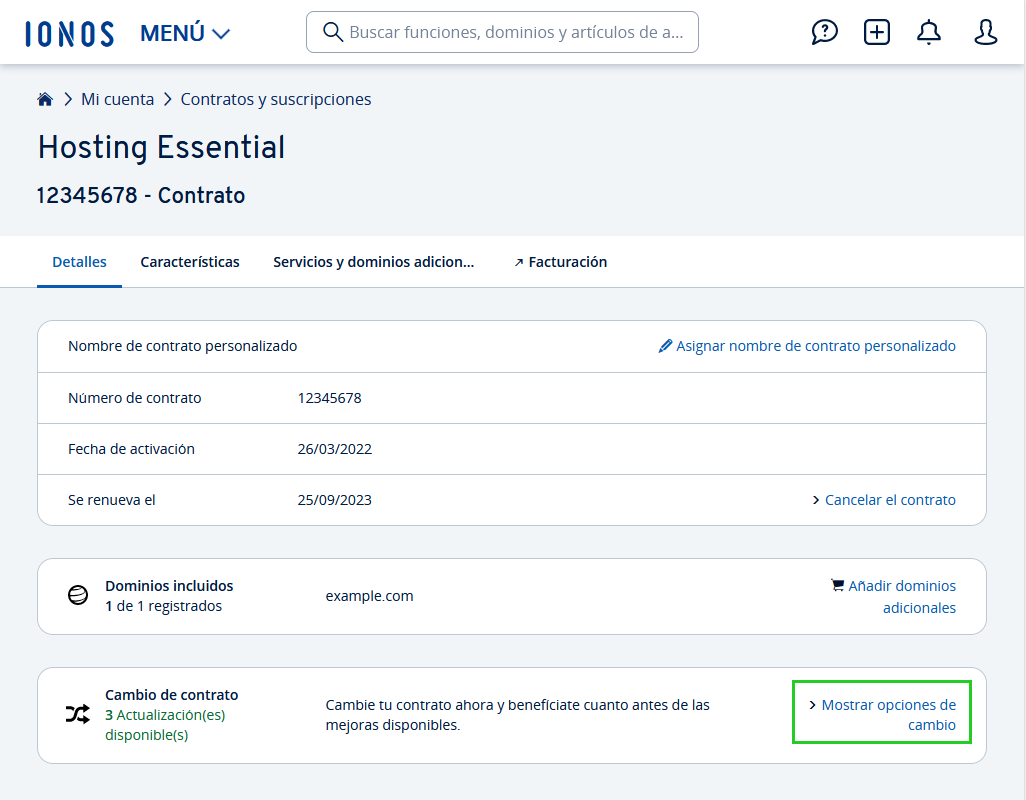Screen dimensions: 1026x800
Task: Expand the MENÚ dropdown
Action: tap(185, 33)
